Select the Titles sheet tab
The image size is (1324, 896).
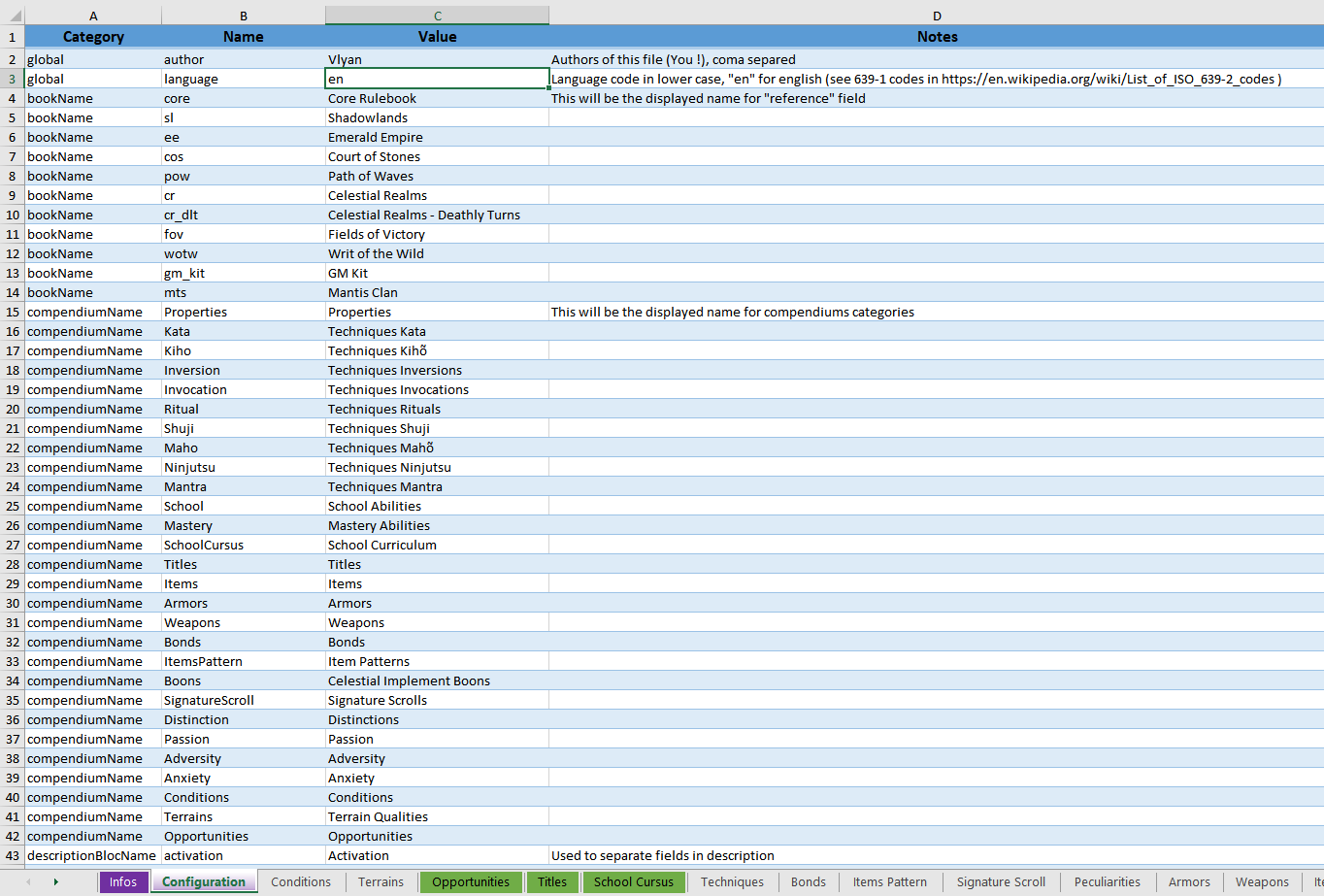[552, 882]
